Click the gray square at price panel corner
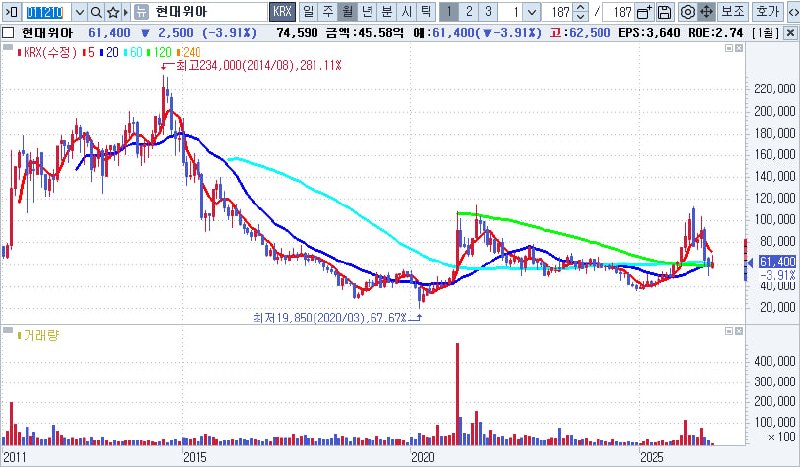This screenshot has width=800, height=467. pos(7,47)
